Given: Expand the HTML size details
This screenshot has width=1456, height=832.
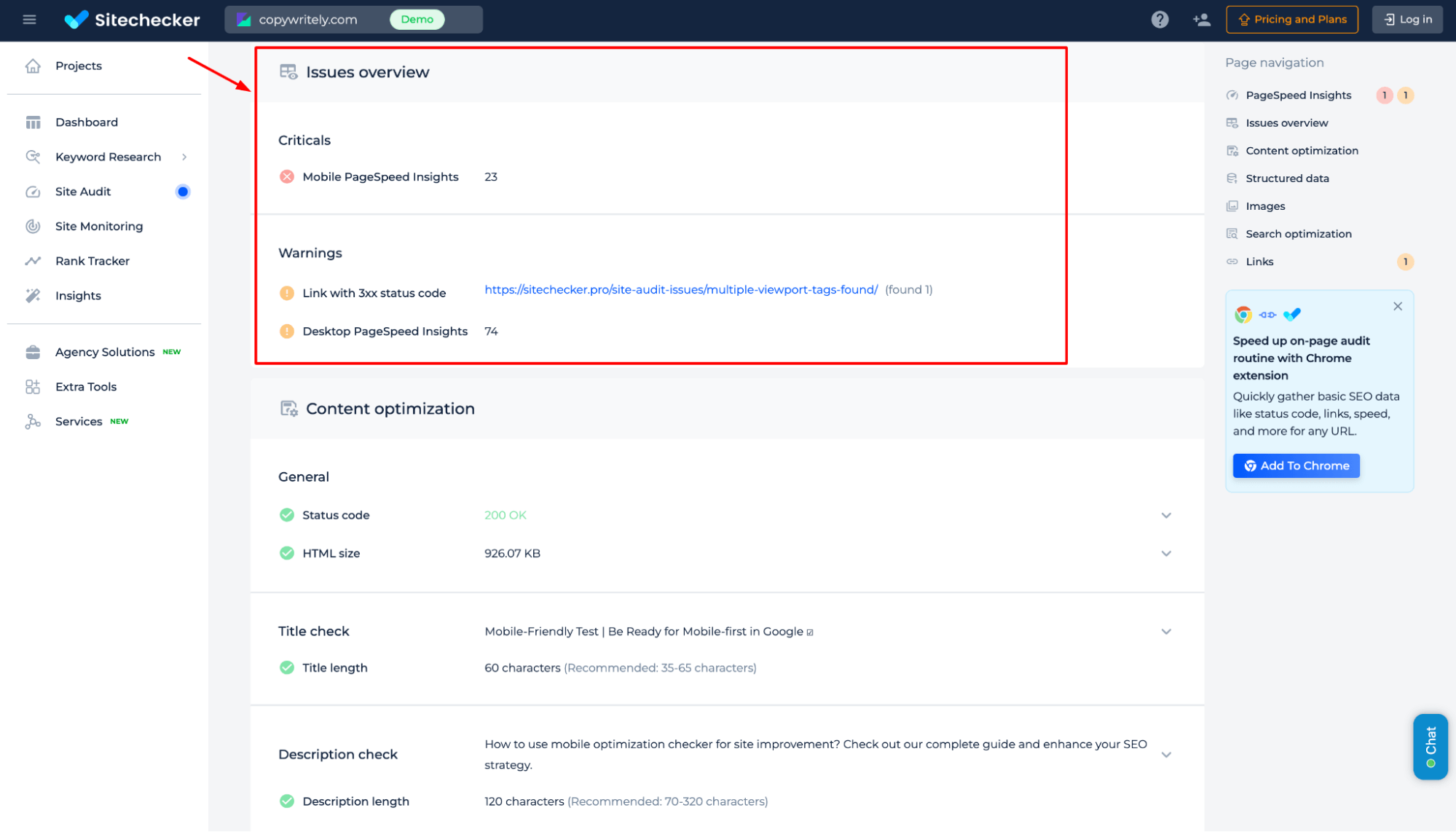Looking at the screenshot, I should click(x=1165, y=553).
